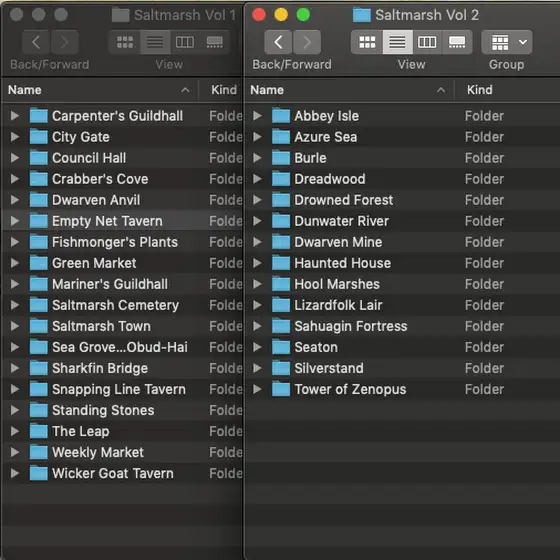Sort Vol 2 list by Name column

point(349,90)
